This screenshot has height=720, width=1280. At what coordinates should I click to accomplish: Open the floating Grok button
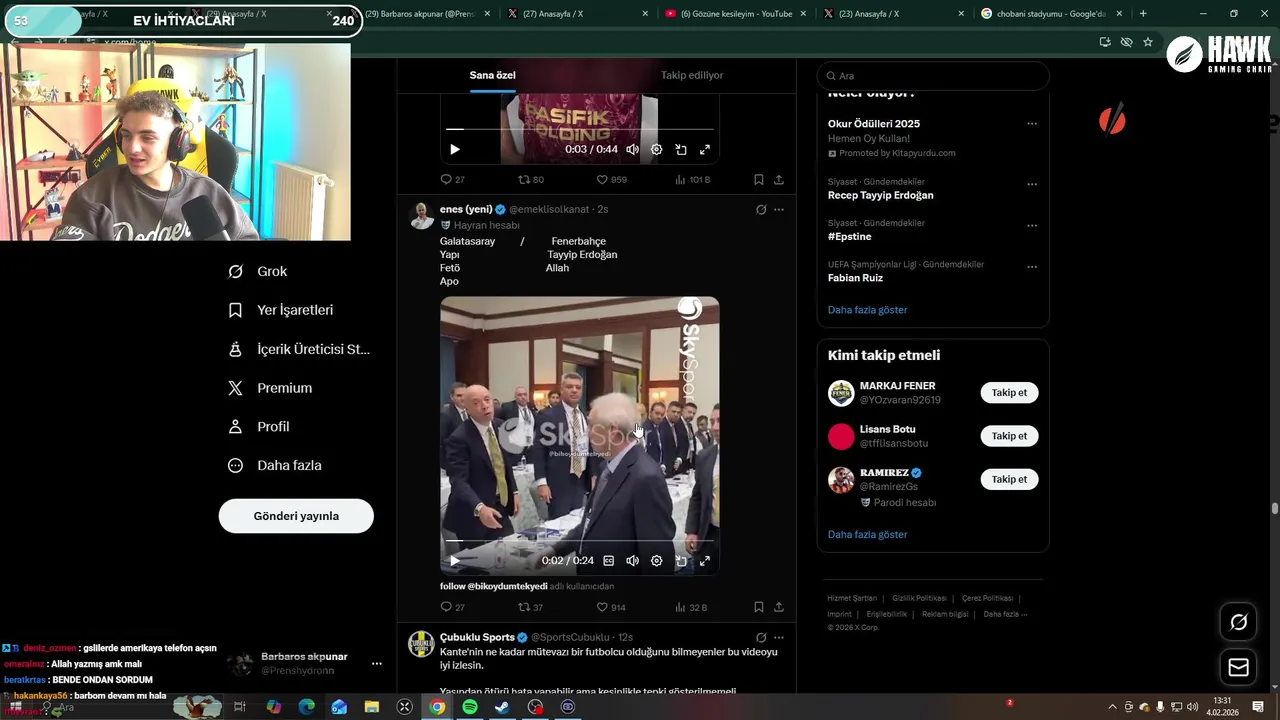click(1238, 622)
